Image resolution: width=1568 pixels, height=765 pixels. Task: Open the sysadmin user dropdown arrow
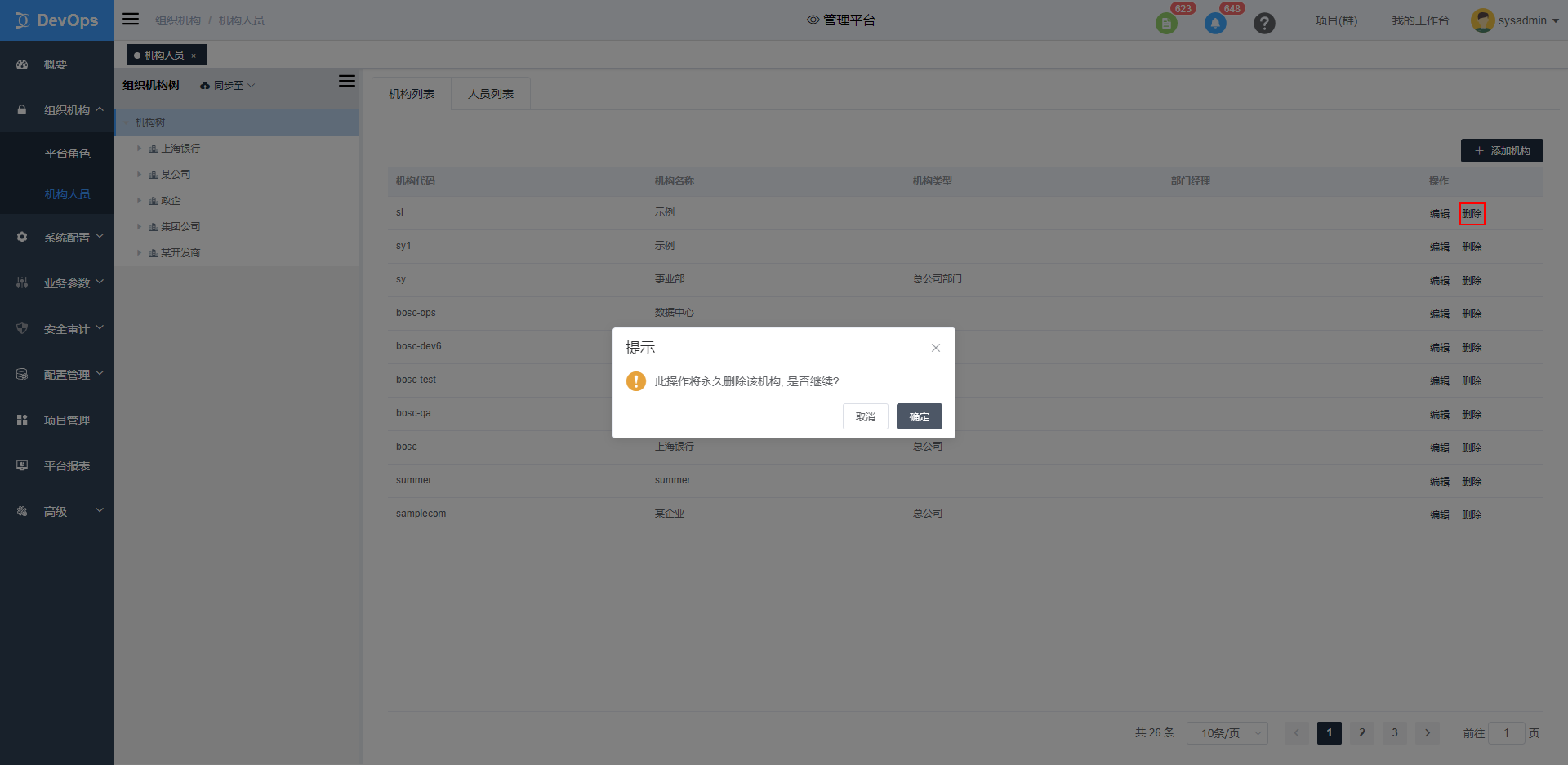coord(1556,21)
